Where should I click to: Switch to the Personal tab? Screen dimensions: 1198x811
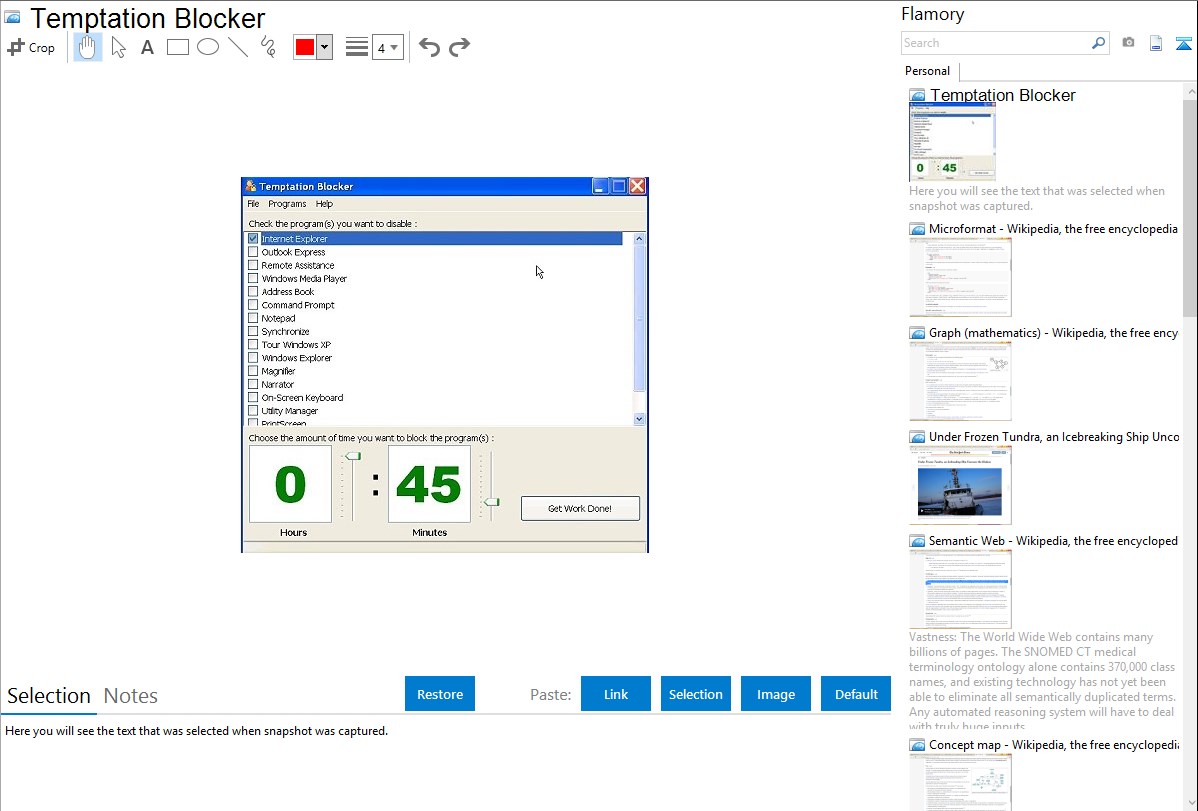(928, 71)
